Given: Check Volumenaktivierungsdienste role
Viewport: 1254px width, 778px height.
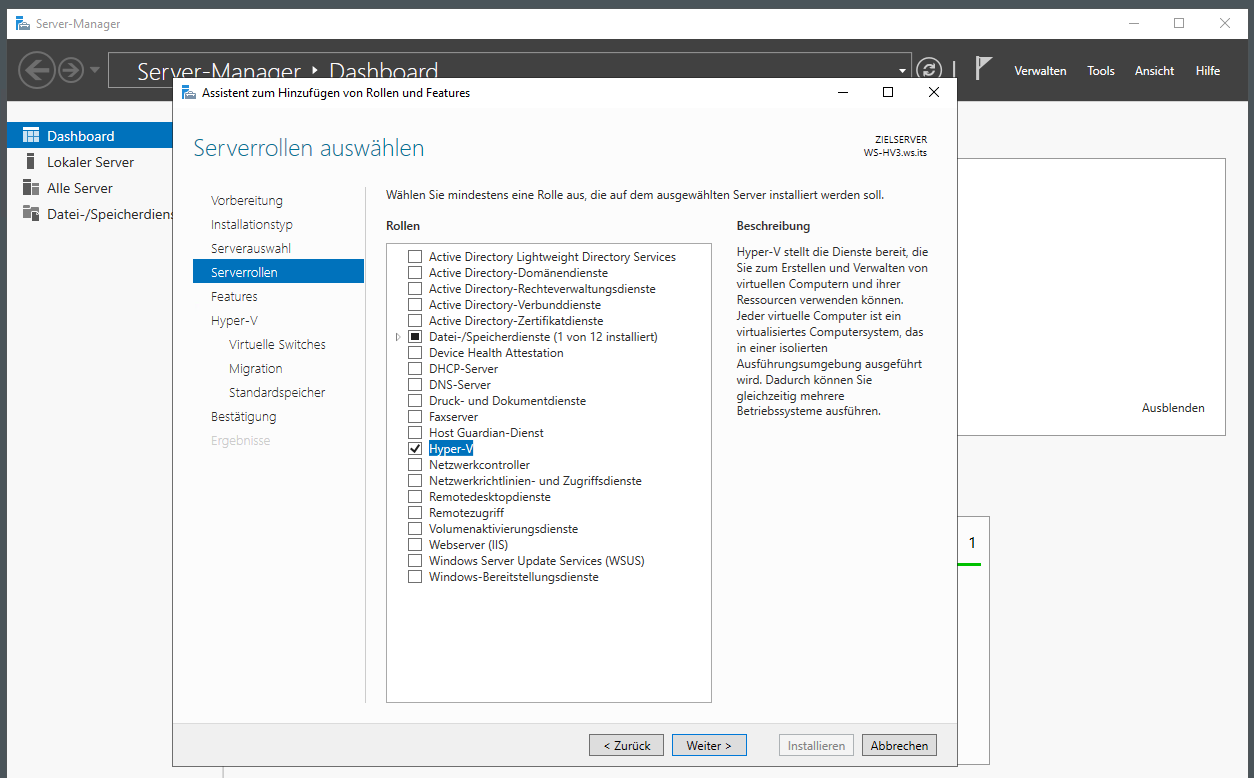Looking at the screenshot, I should point(415,529).
